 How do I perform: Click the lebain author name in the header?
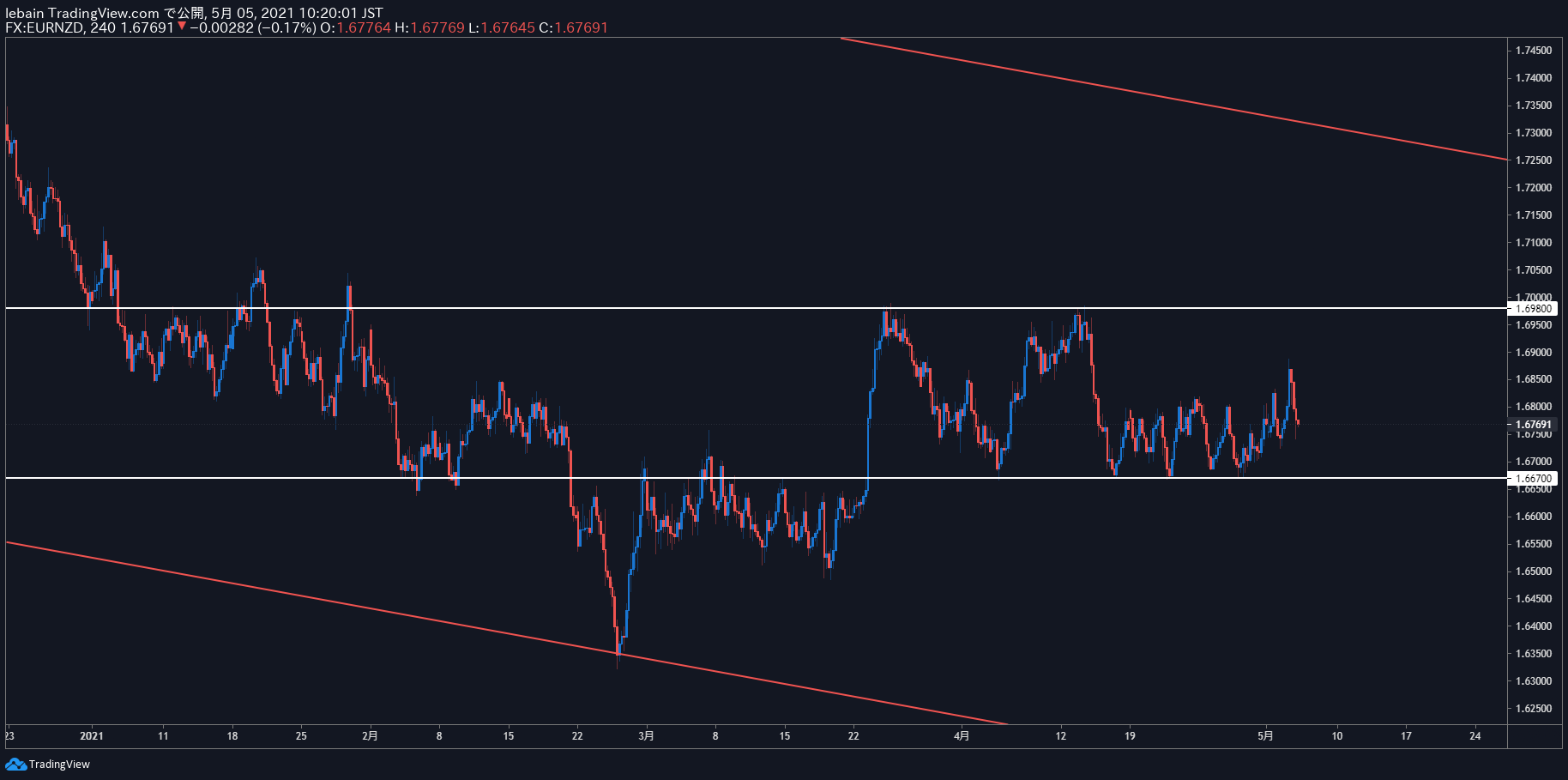click(25, 13)
